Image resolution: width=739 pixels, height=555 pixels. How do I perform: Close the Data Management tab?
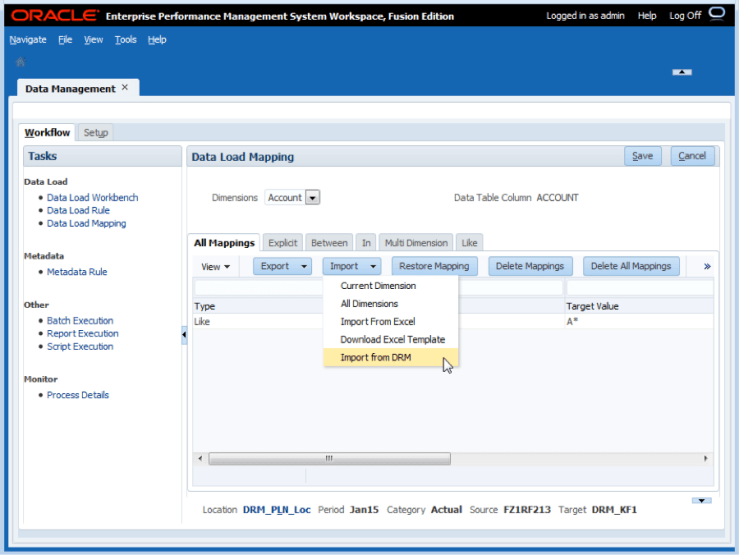click(x=125, y=87)
